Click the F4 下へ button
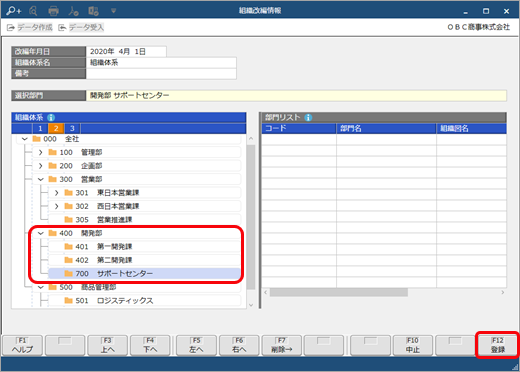The image size is (520, 372). pos(150,345)
